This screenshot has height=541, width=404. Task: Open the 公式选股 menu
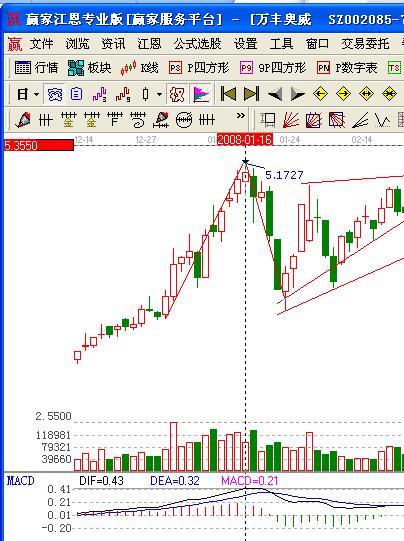point(197,44)
